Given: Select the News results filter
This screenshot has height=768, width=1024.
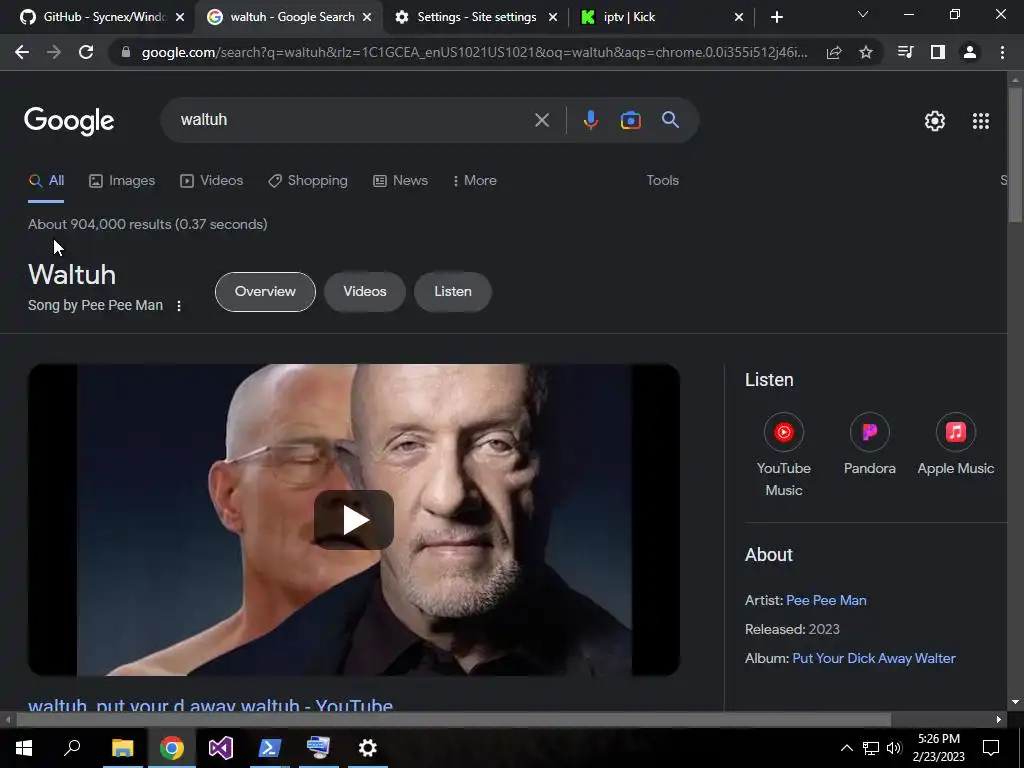Looking at the screenshot, I should 400,181.
